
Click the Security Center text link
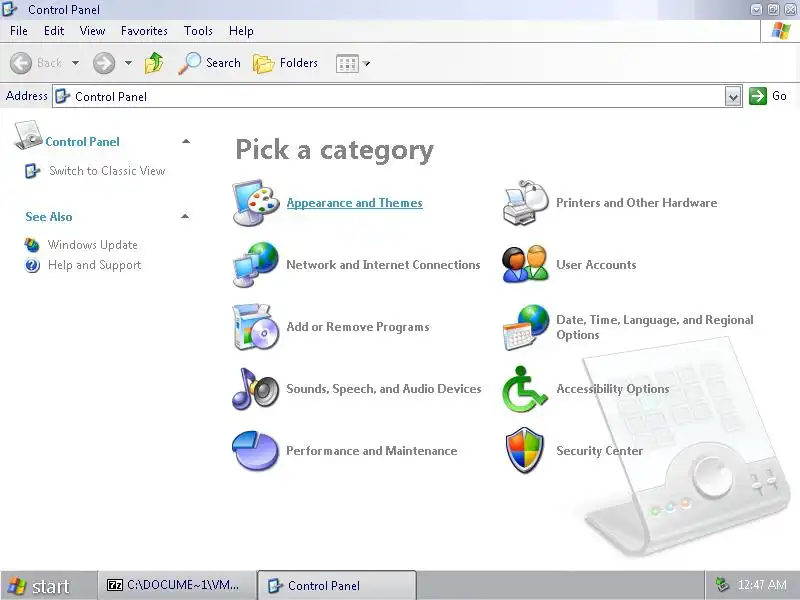(599, 451)
